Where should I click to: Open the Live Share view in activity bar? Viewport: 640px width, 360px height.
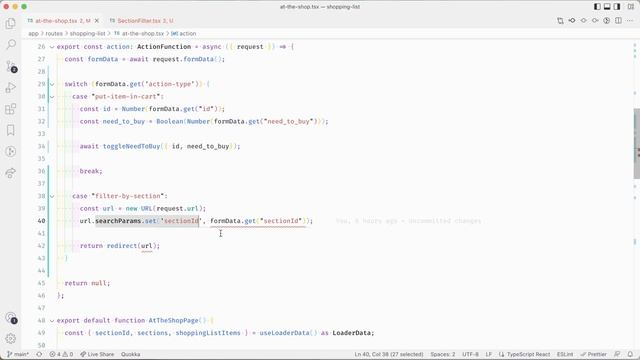(11, 173)
